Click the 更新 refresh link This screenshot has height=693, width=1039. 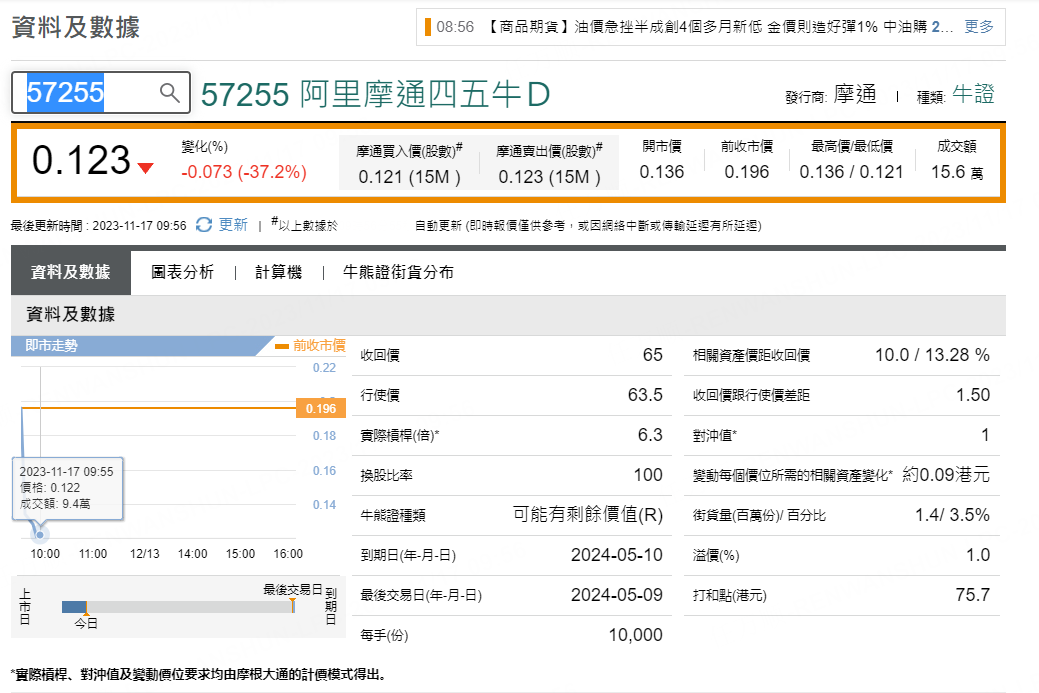coord(233,225)
